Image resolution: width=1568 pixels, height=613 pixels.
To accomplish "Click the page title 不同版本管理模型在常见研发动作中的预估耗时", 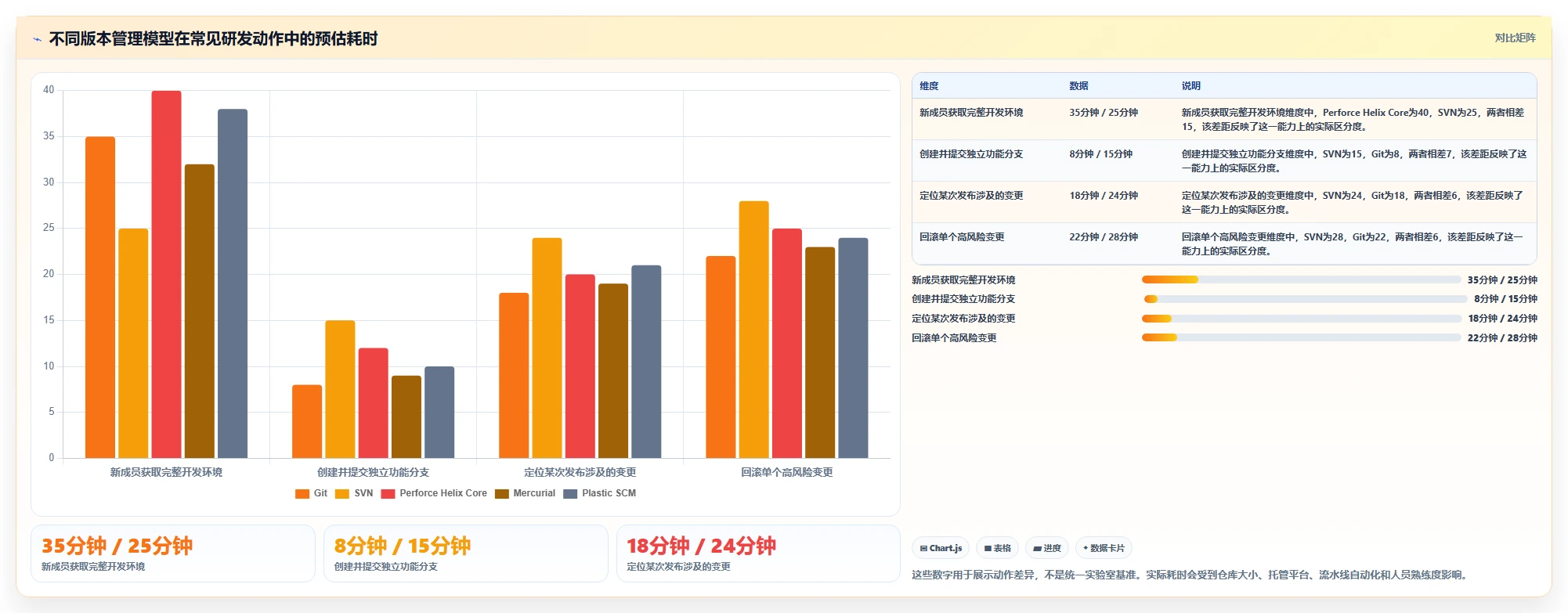I will (x=213, y=38).
